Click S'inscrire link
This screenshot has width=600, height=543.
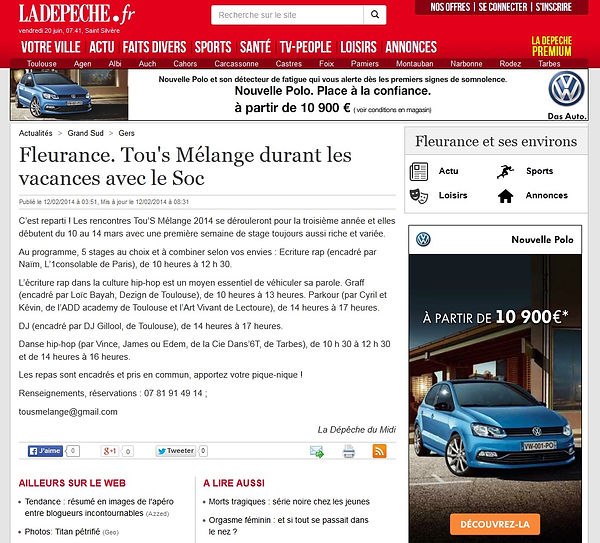[553, 7]
